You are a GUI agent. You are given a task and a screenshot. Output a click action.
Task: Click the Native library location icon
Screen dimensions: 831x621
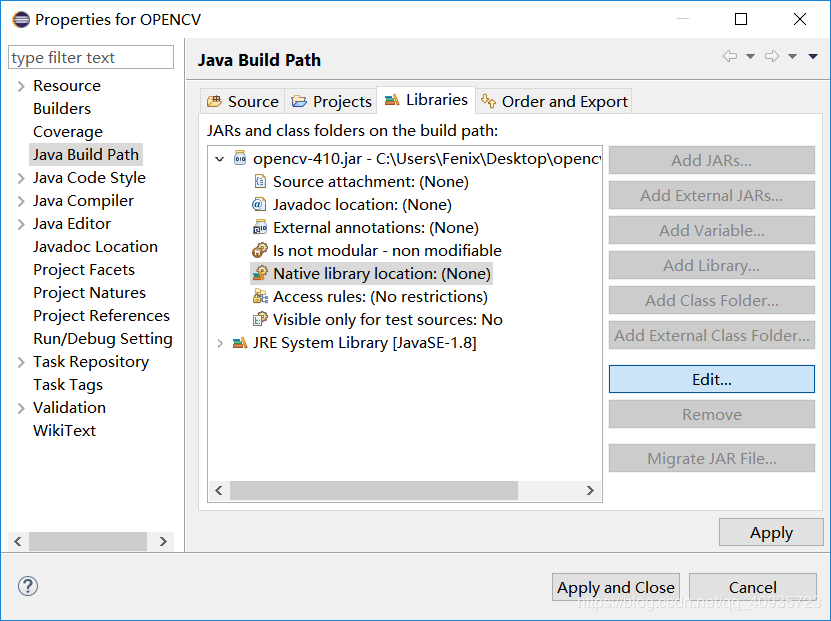pyautogui.click(x=260, y=274)
